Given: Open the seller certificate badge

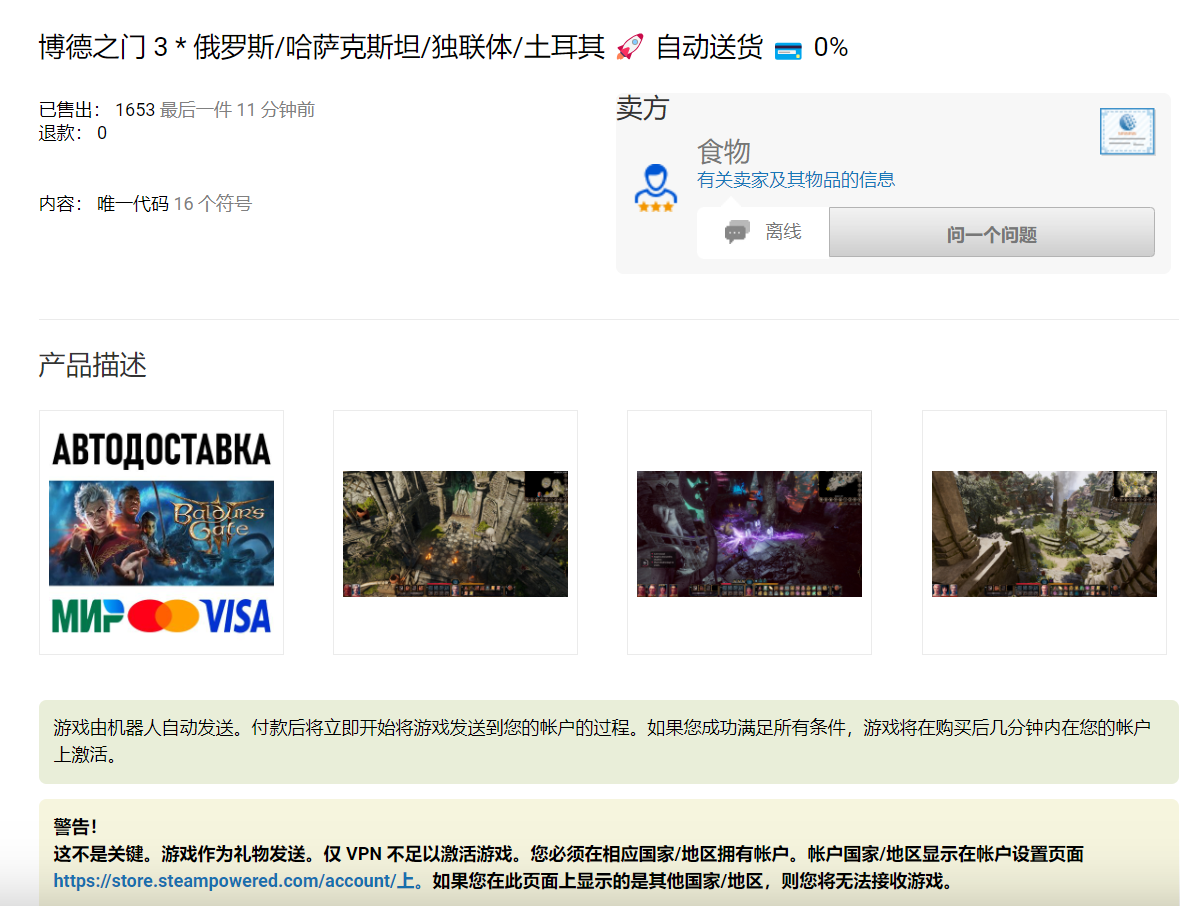Looking at the screenshot, I should point(1126,131).
